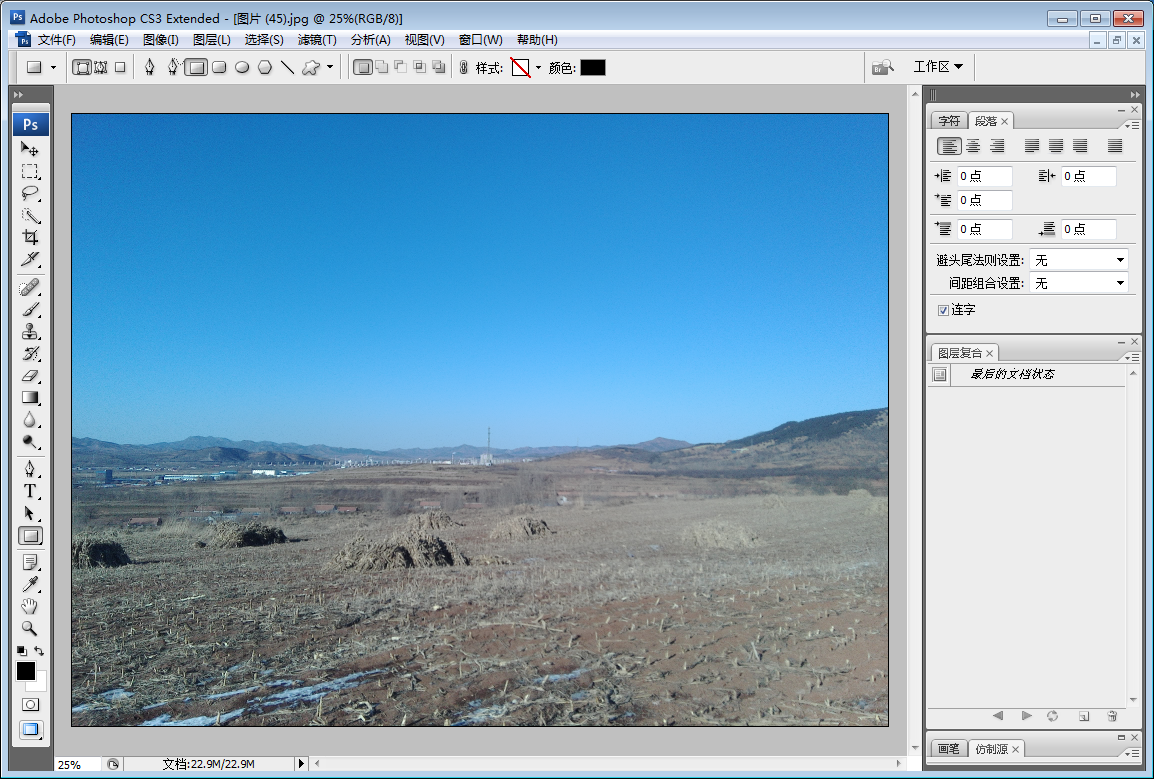
Task: Select the Horizontal Type tool
Action: [x=30, y=491]
